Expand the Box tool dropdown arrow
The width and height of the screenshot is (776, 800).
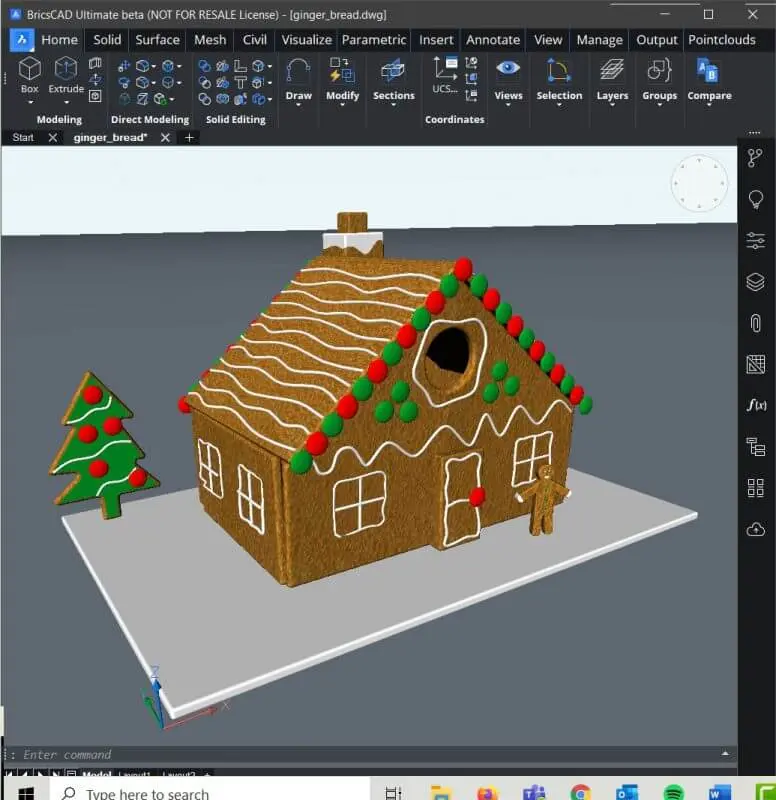(x=30, y=103)
